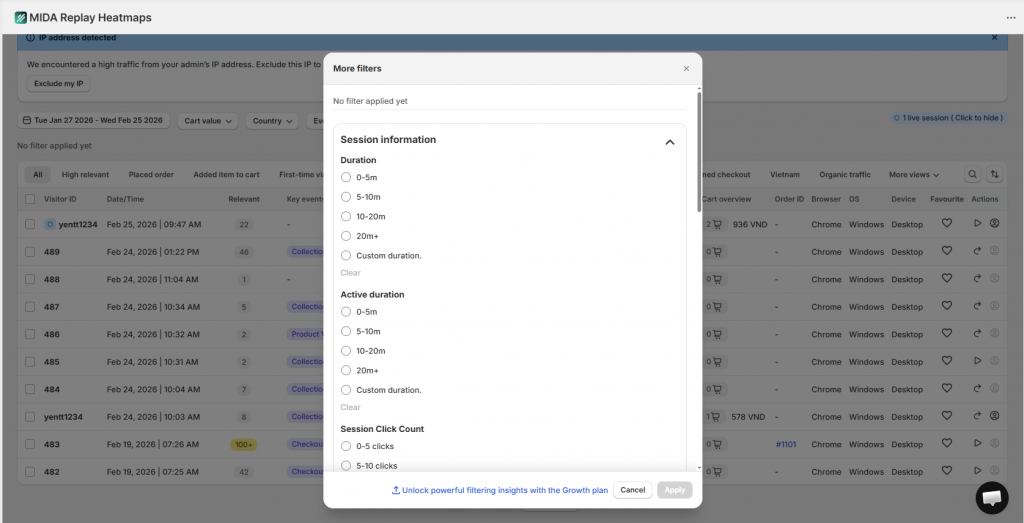Open order #1101 link

[x=788, y=444]
